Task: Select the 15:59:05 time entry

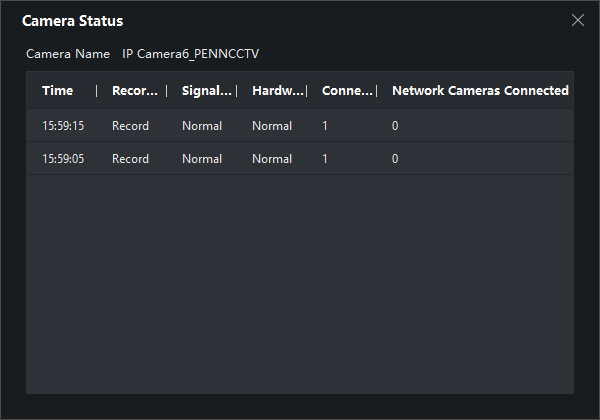Action: click(x=63, y=159)
